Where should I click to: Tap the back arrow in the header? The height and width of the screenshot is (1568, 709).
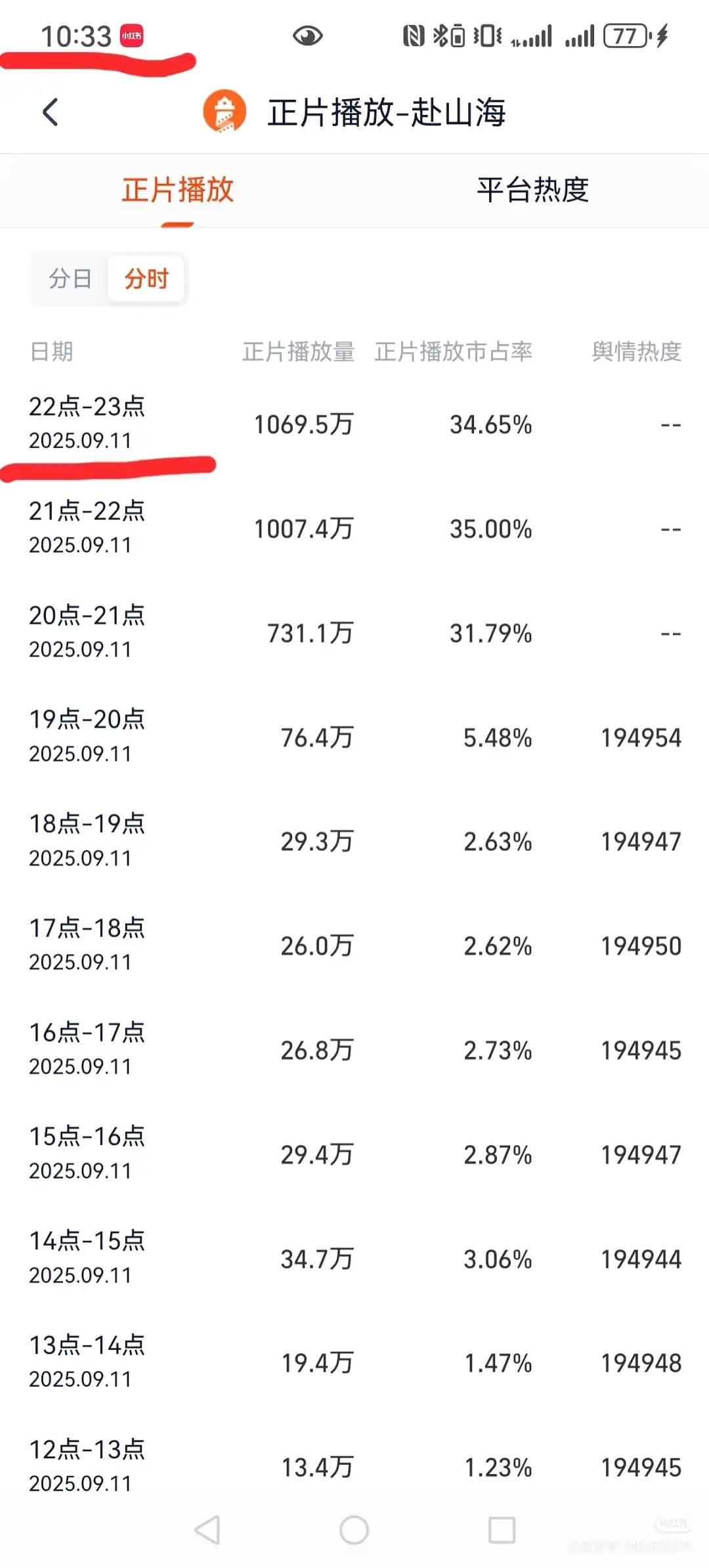pyautogui.click(x=51, y=112)
